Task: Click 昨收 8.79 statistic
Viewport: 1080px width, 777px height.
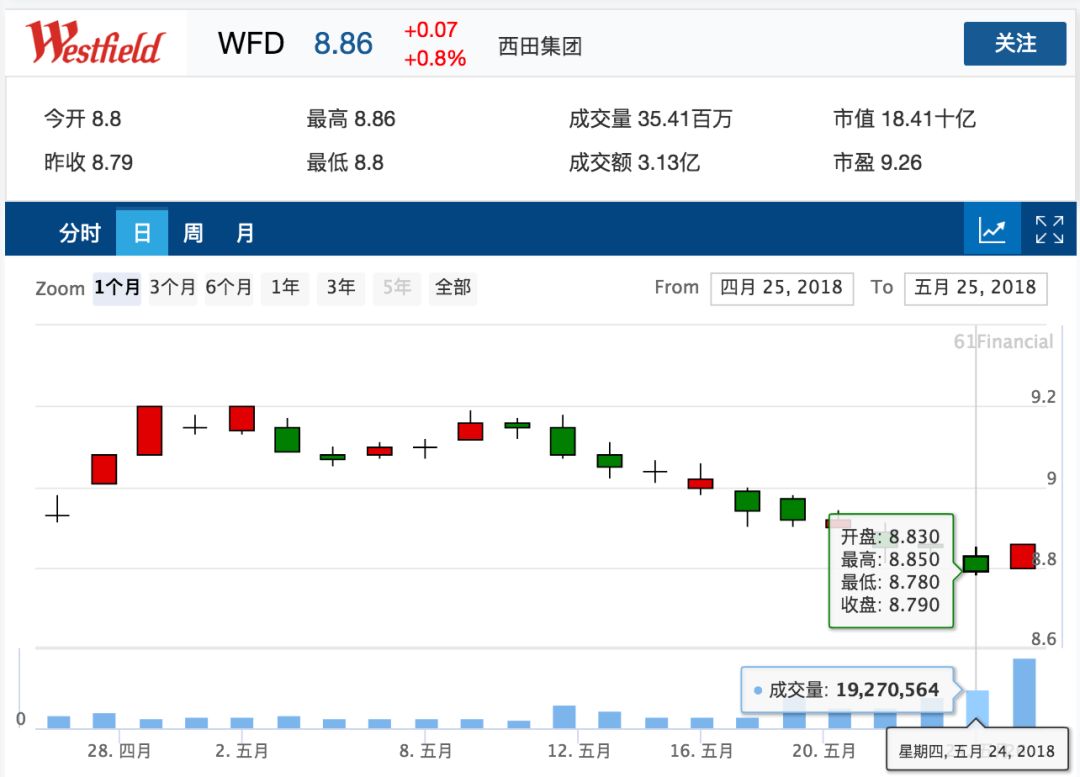Action: tap(88, 163)
